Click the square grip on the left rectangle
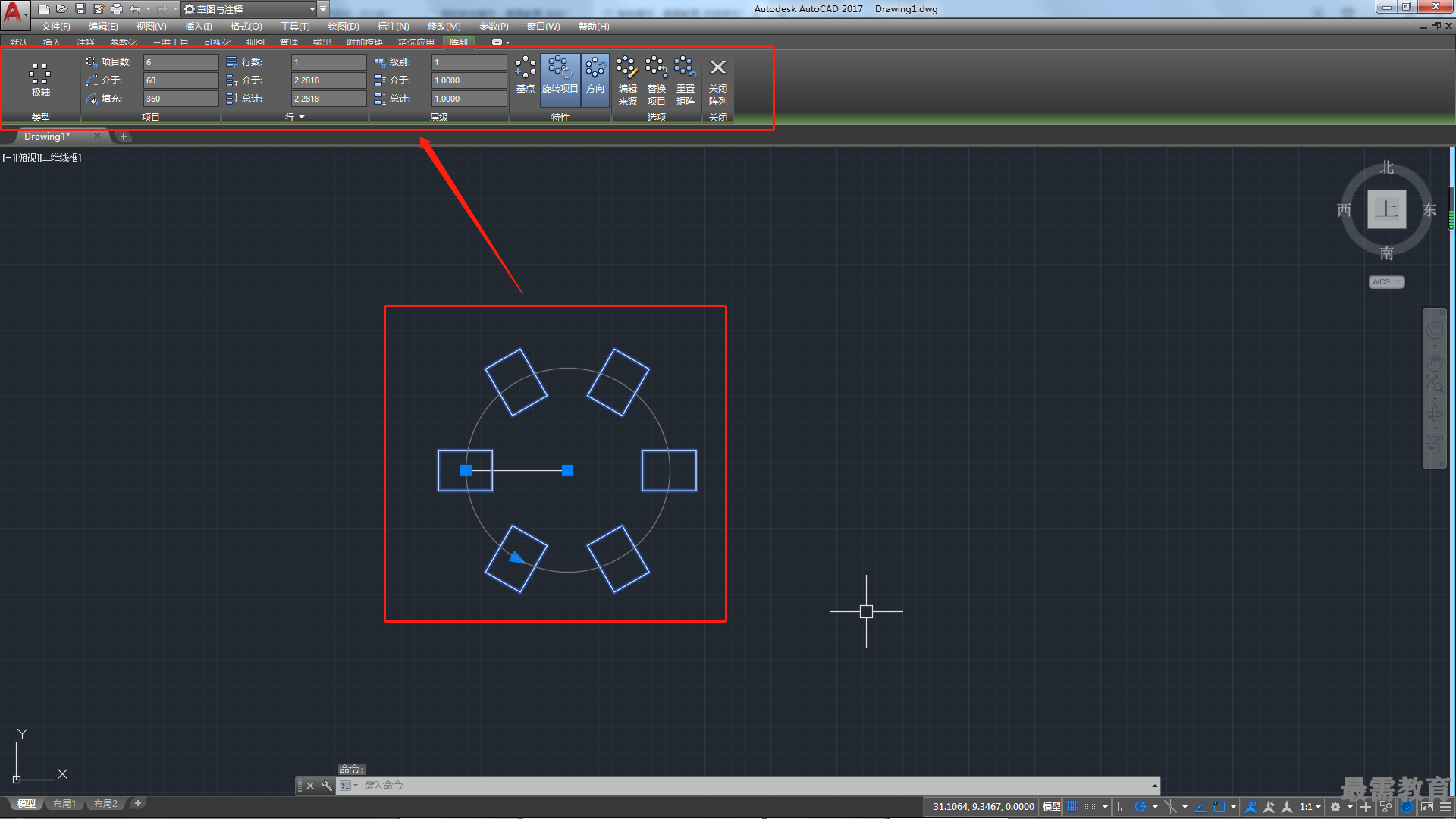 tap(466, 470)
